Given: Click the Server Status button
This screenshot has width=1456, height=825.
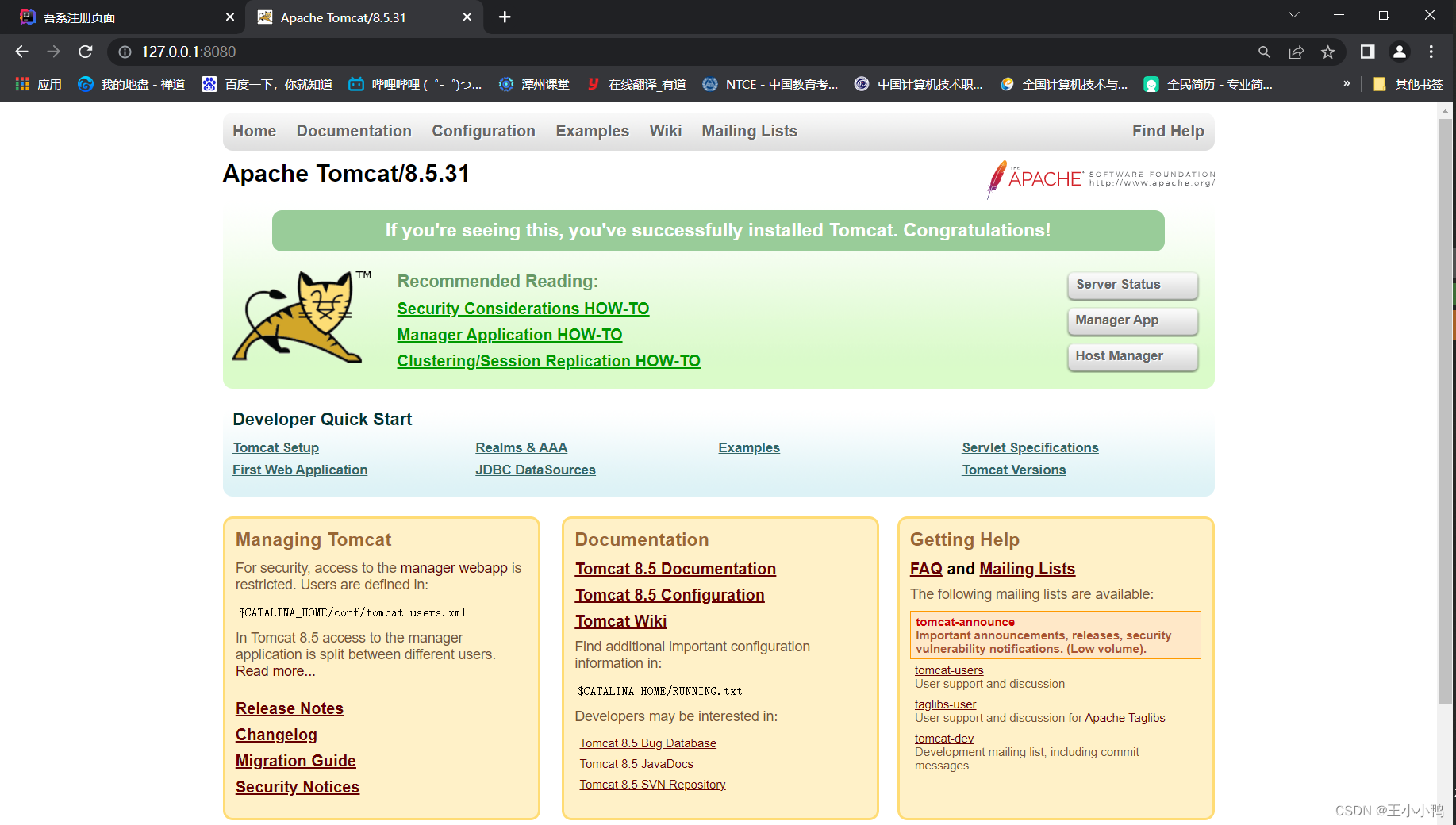Looking at the screenshot, I should click(x=1132, y=285).
